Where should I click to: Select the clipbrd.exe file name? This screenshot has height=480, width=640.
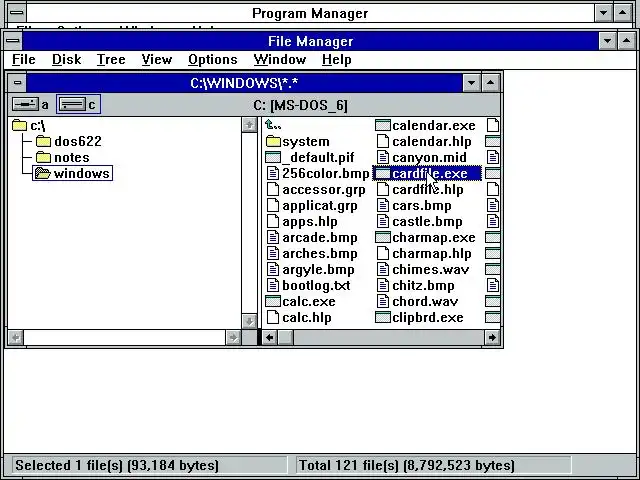427,317
